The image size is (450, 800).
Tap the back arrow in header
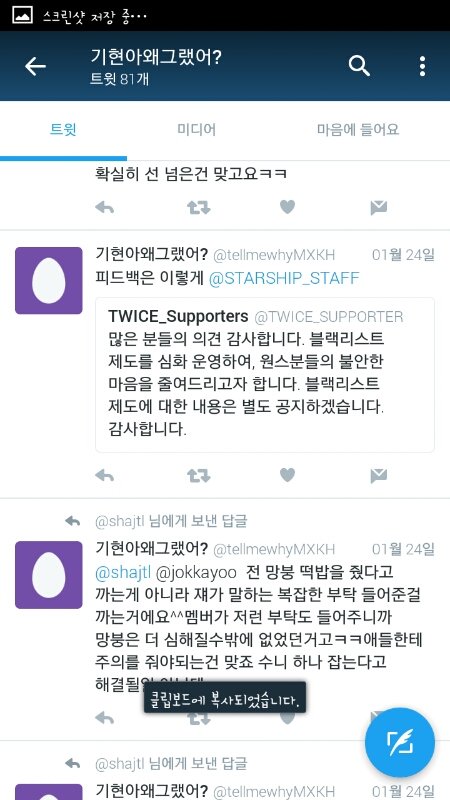coord(35,66)
